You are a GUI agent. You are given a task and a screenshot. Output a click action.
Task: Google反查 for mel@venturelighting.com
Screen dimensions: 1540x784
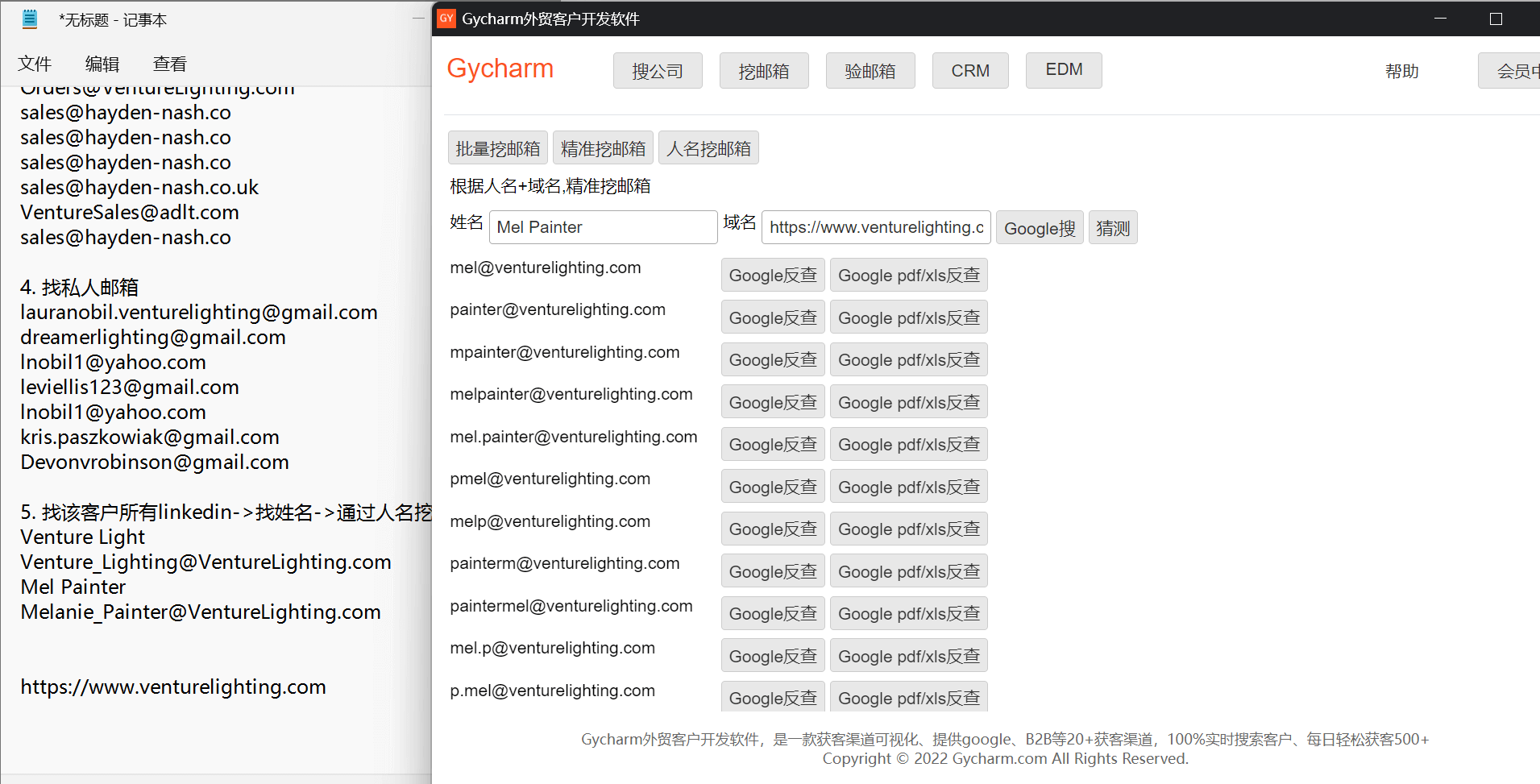(773, 276)
